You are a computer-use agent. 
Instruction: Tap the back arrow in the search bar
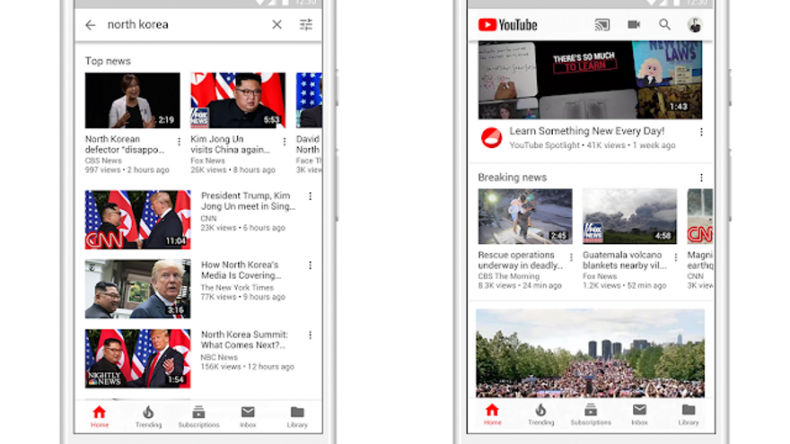click(90, 25)
